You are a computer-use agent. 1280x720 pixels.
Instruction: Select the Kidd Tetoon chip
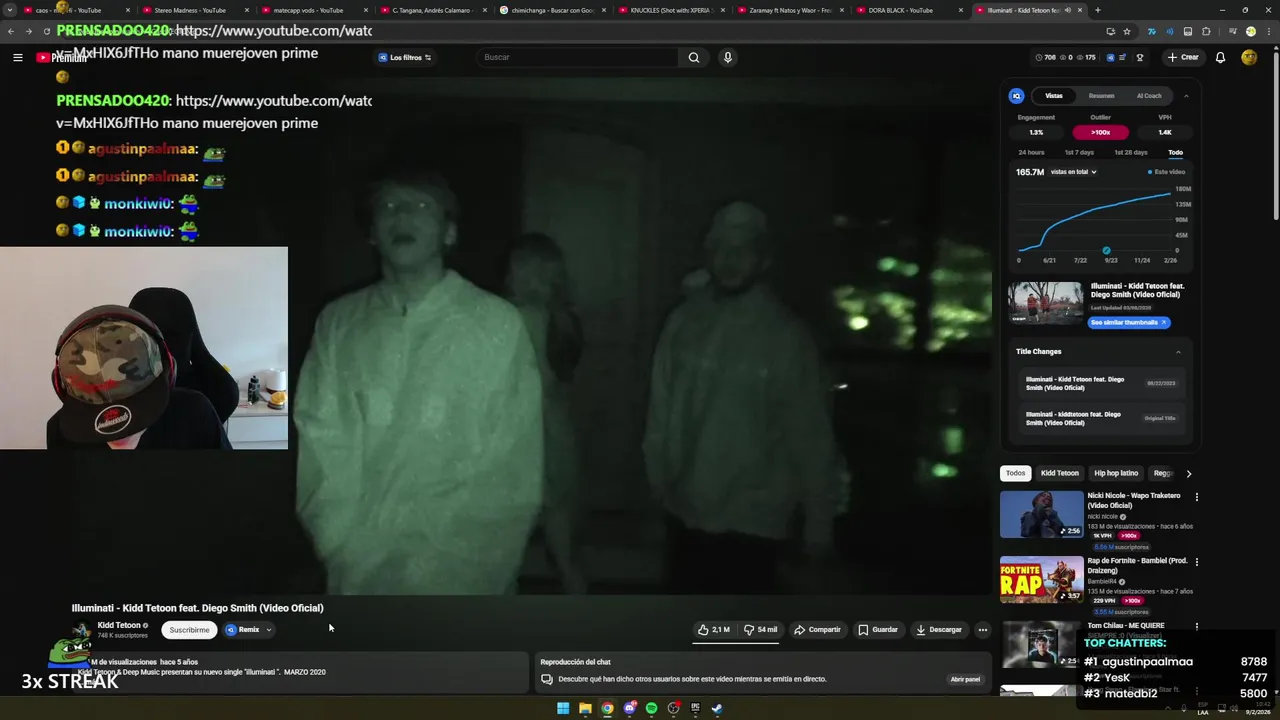tap(1059, 473)
